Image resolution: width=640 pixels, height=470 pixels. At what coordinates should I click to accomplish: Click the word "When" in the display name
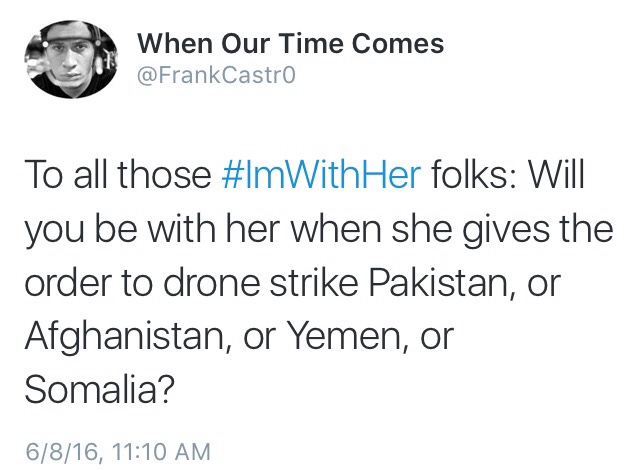(x=170, y=44)
